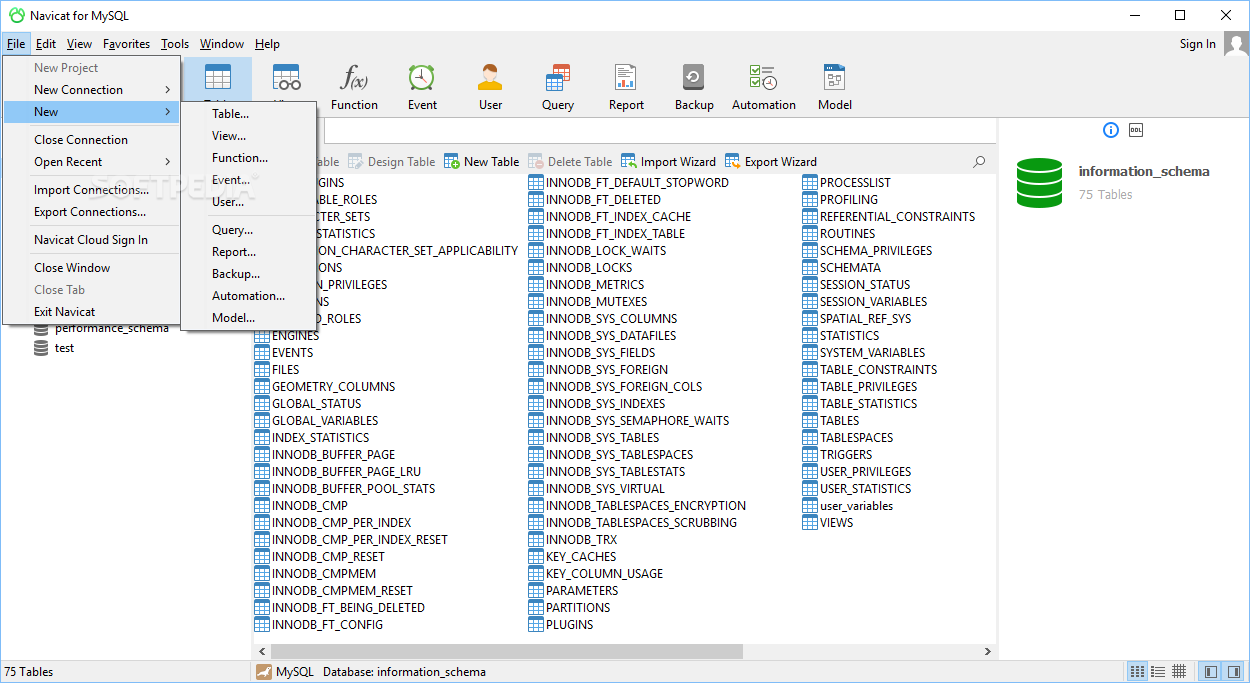Viewport: 1250px width, 683px height.
Task: Open the Automation toolbar icon
Action: [x=764, y=87]
